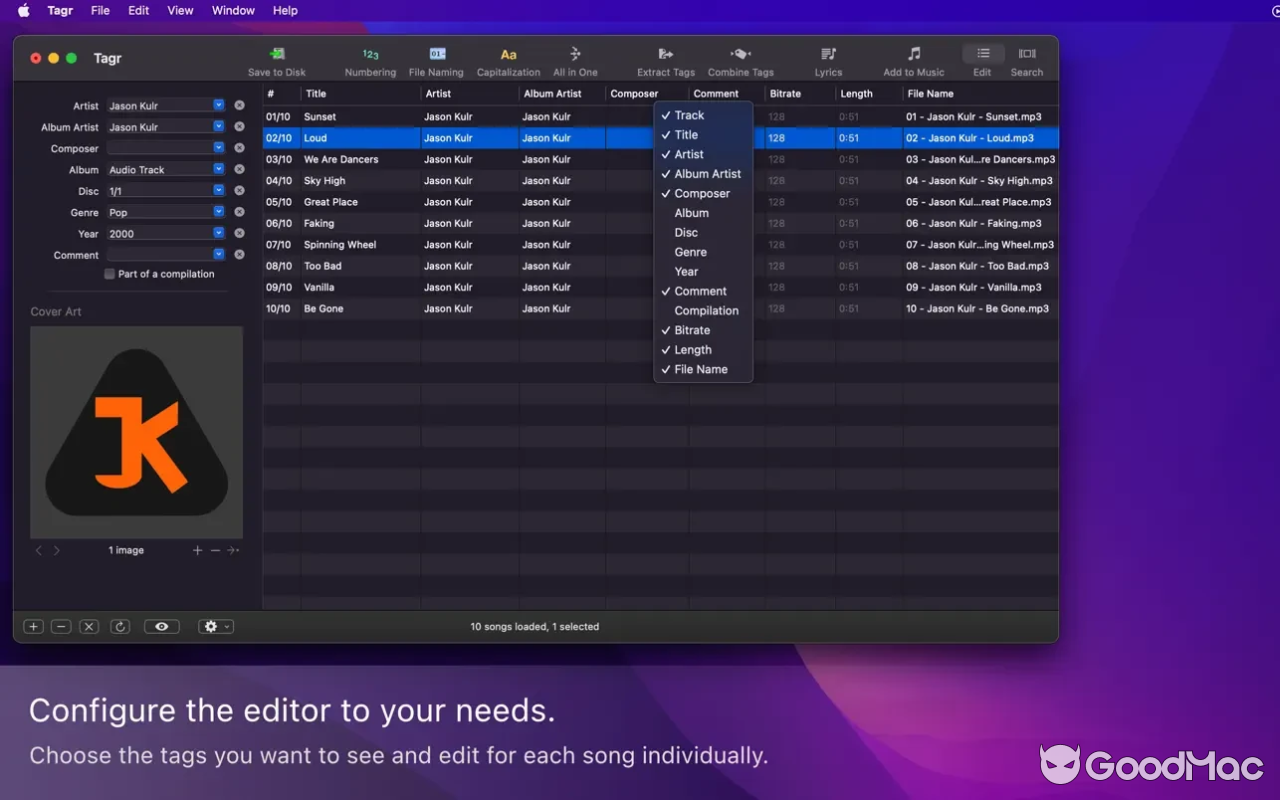
Task: Open the File menu in menu bar
Action: (x=100, y=10)
